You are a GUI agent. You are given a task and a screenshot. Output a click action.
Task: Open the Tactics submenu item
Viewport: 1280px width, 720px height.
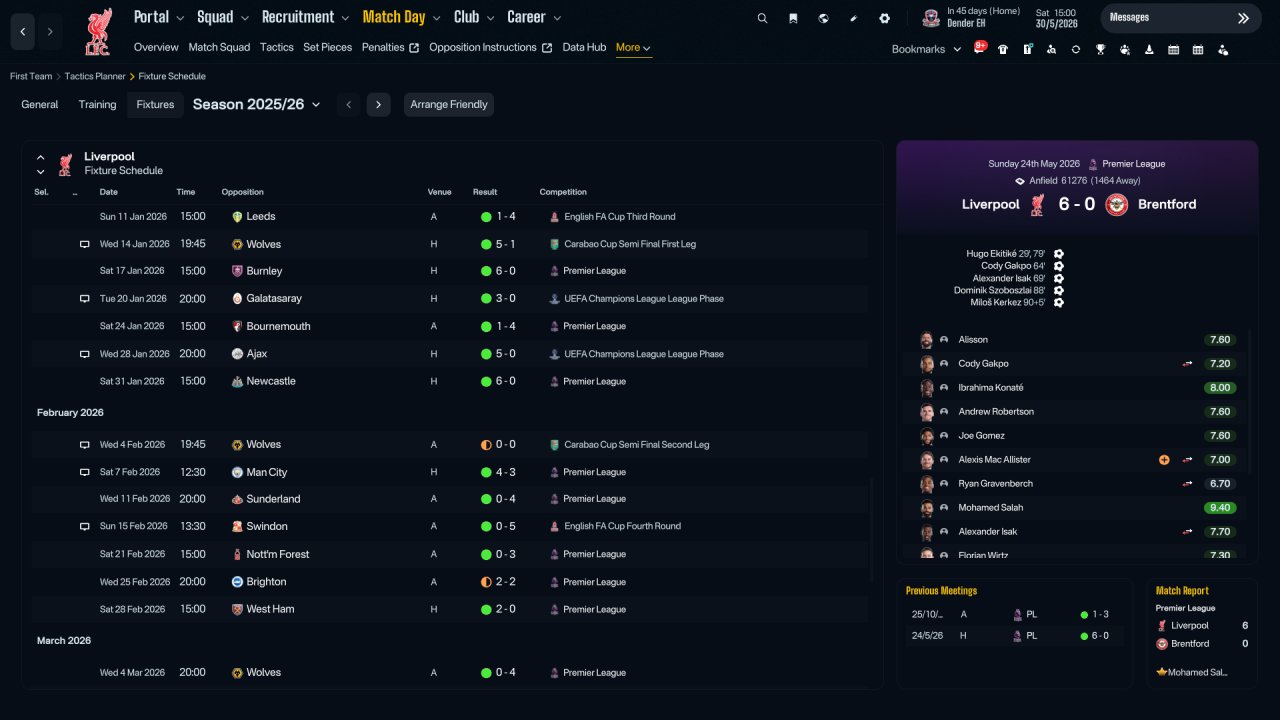pos(277,47)
